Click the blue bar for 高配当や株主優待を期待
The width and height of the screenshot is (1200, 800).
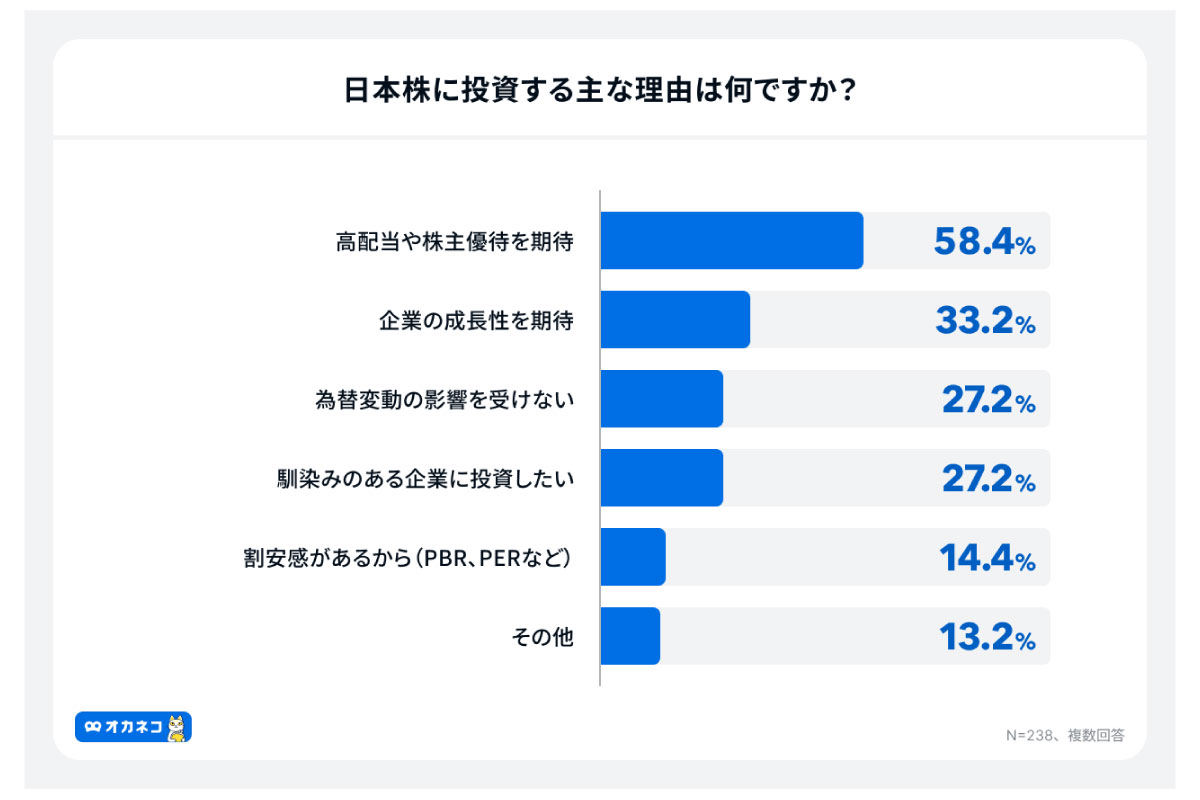click(731, 241)
